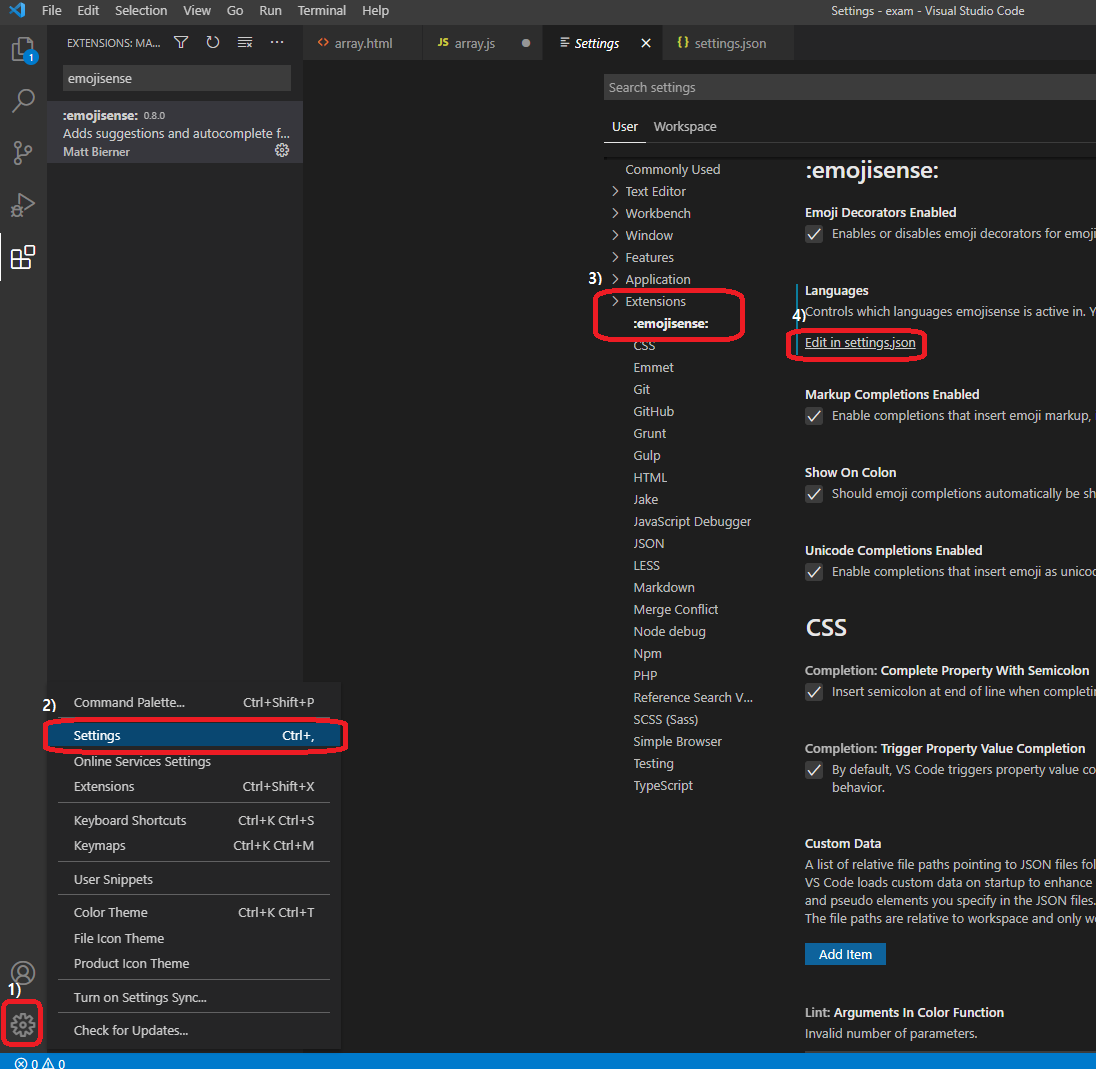Click the Edit in settings.json link

tap(860, 342)
